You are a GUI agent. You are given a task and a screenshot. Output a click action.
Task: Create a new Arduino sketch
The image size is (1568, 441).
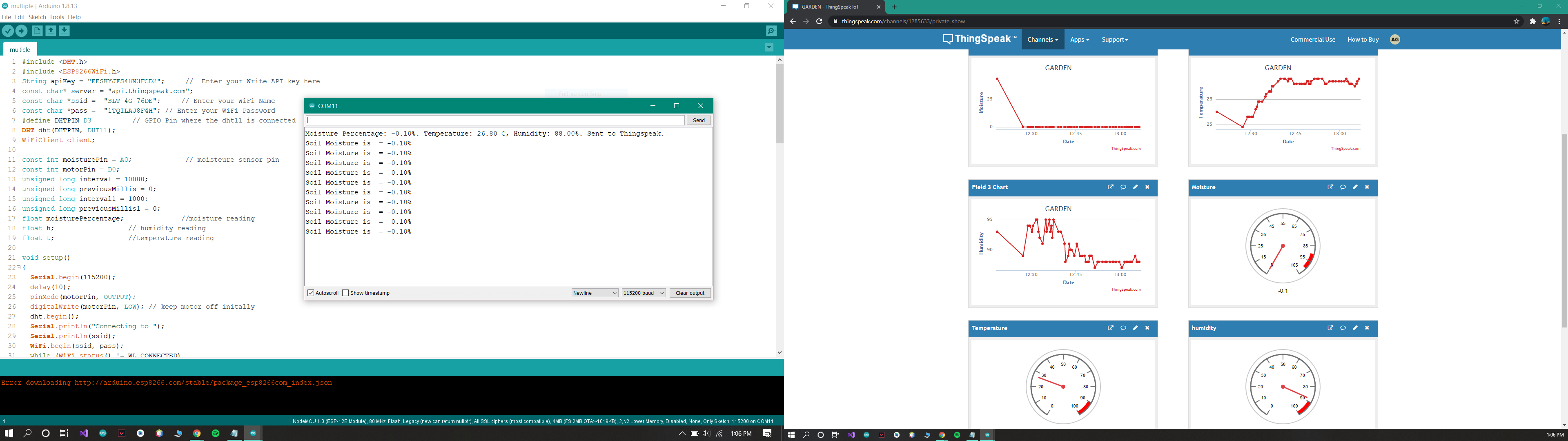[38, 31]
